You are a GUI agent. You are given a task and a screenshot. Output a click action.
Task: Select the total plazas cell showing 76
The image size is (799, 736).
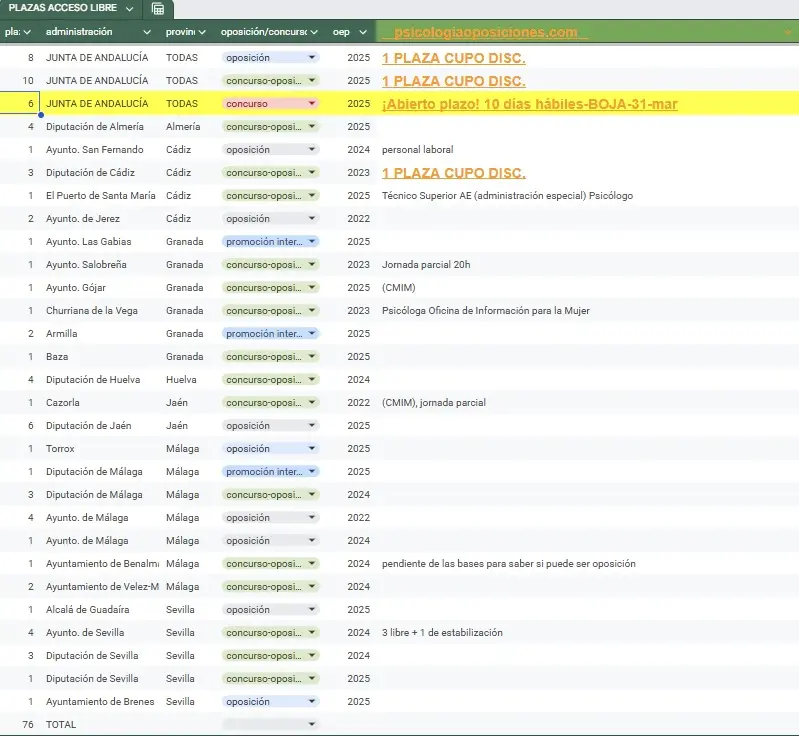27,725
